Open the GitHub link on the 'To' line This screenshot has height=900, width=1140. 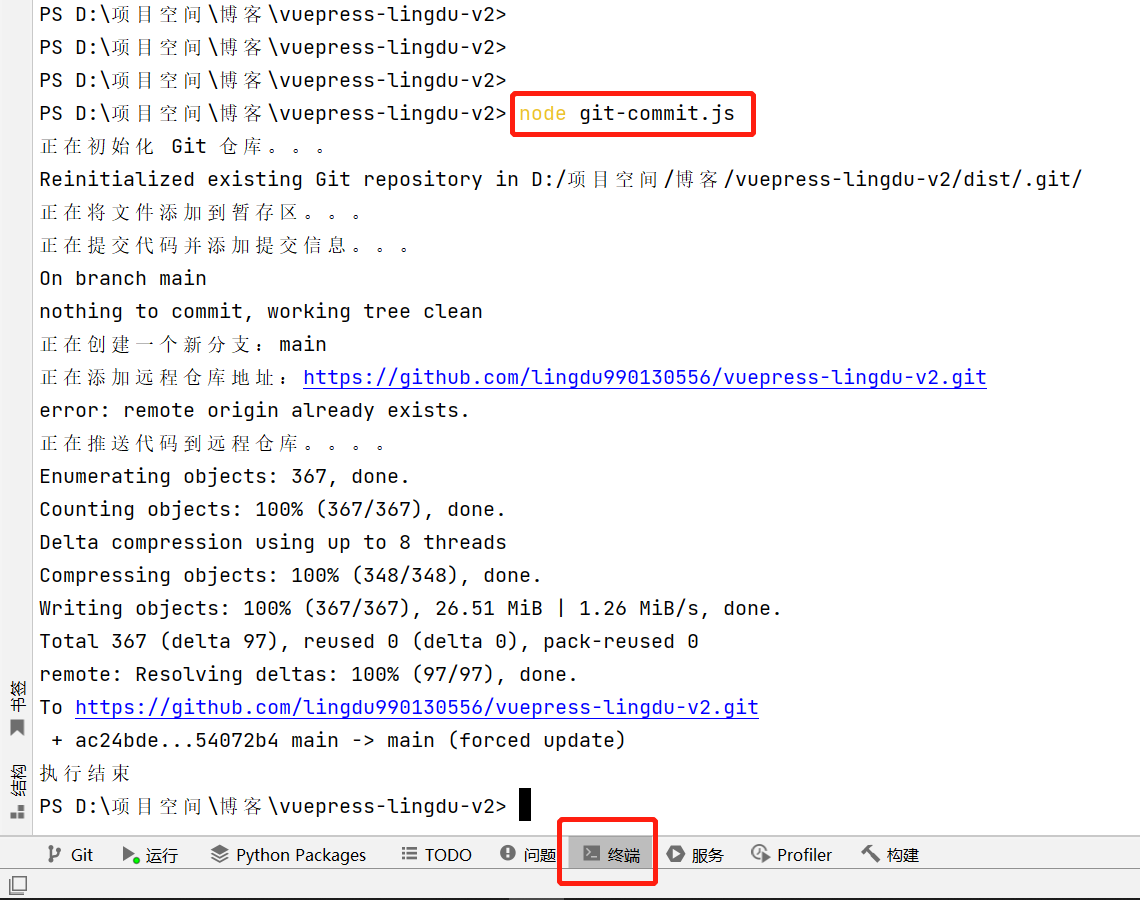pyautogui.click(x=416, y=708)
